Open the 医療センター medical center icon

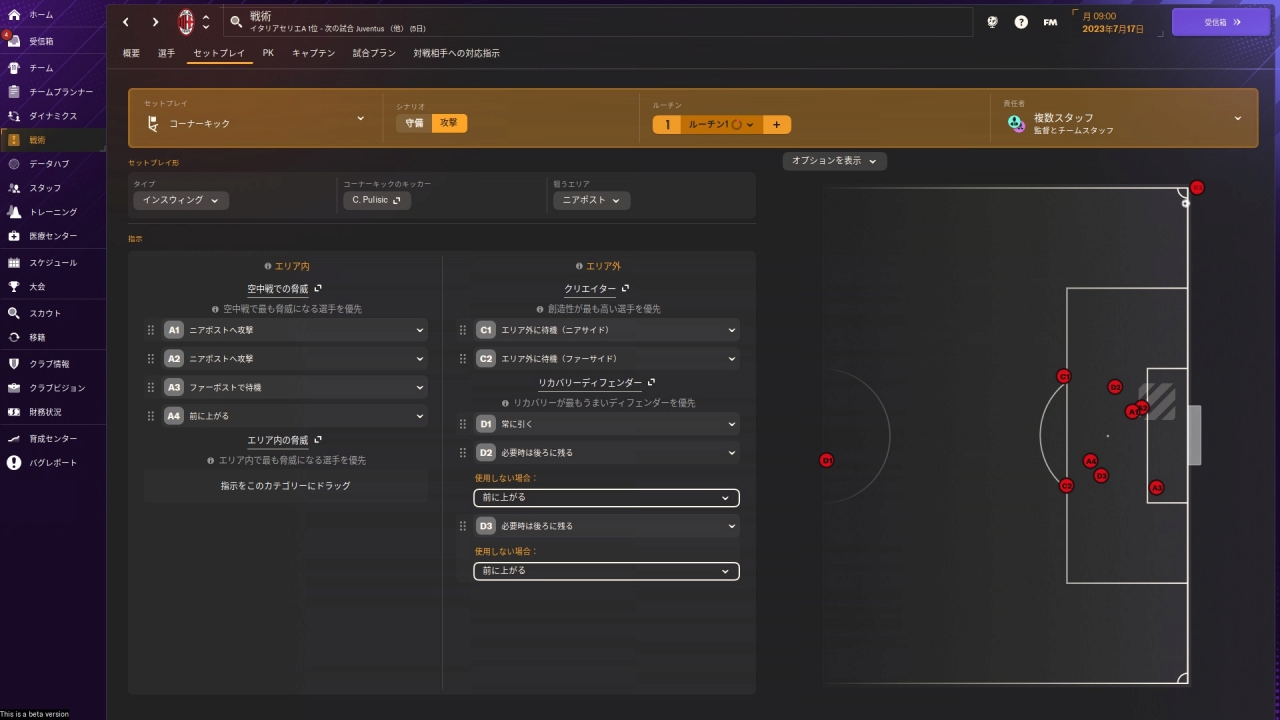point(14,236)
